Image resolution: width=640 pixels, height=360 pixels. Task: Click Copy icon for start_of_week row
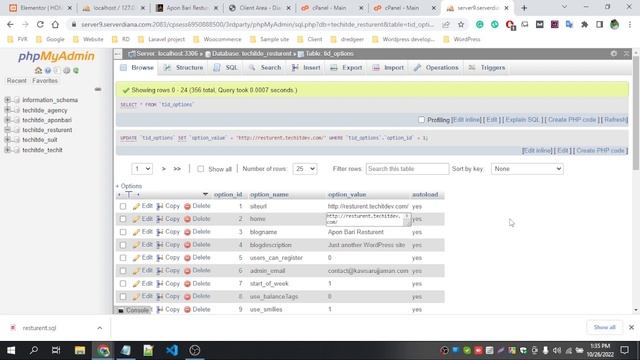160,284
